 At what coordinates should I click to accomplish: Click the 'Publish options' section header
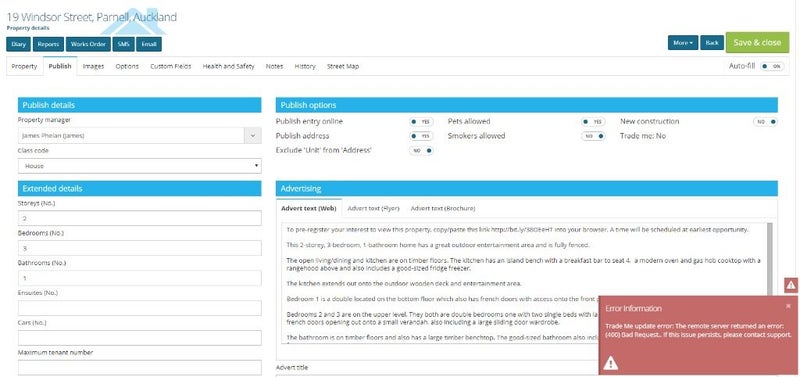527,105
